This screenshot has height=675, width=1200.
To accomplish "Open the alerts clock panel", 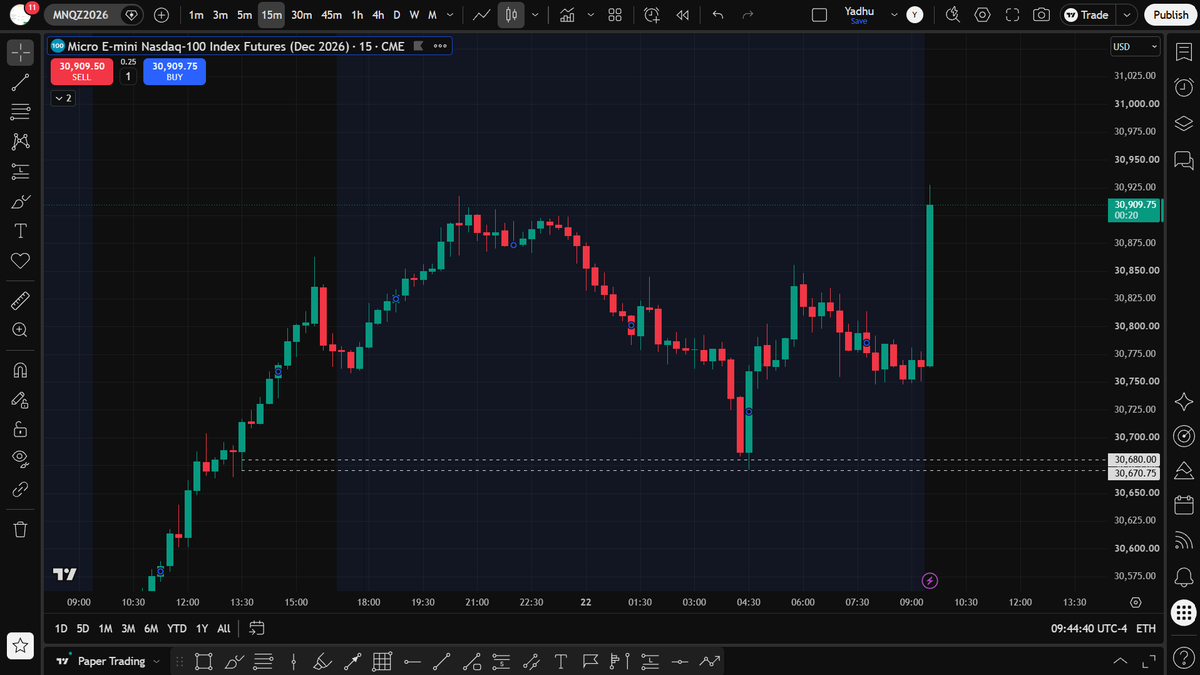I will click(x=1184, y=87).
